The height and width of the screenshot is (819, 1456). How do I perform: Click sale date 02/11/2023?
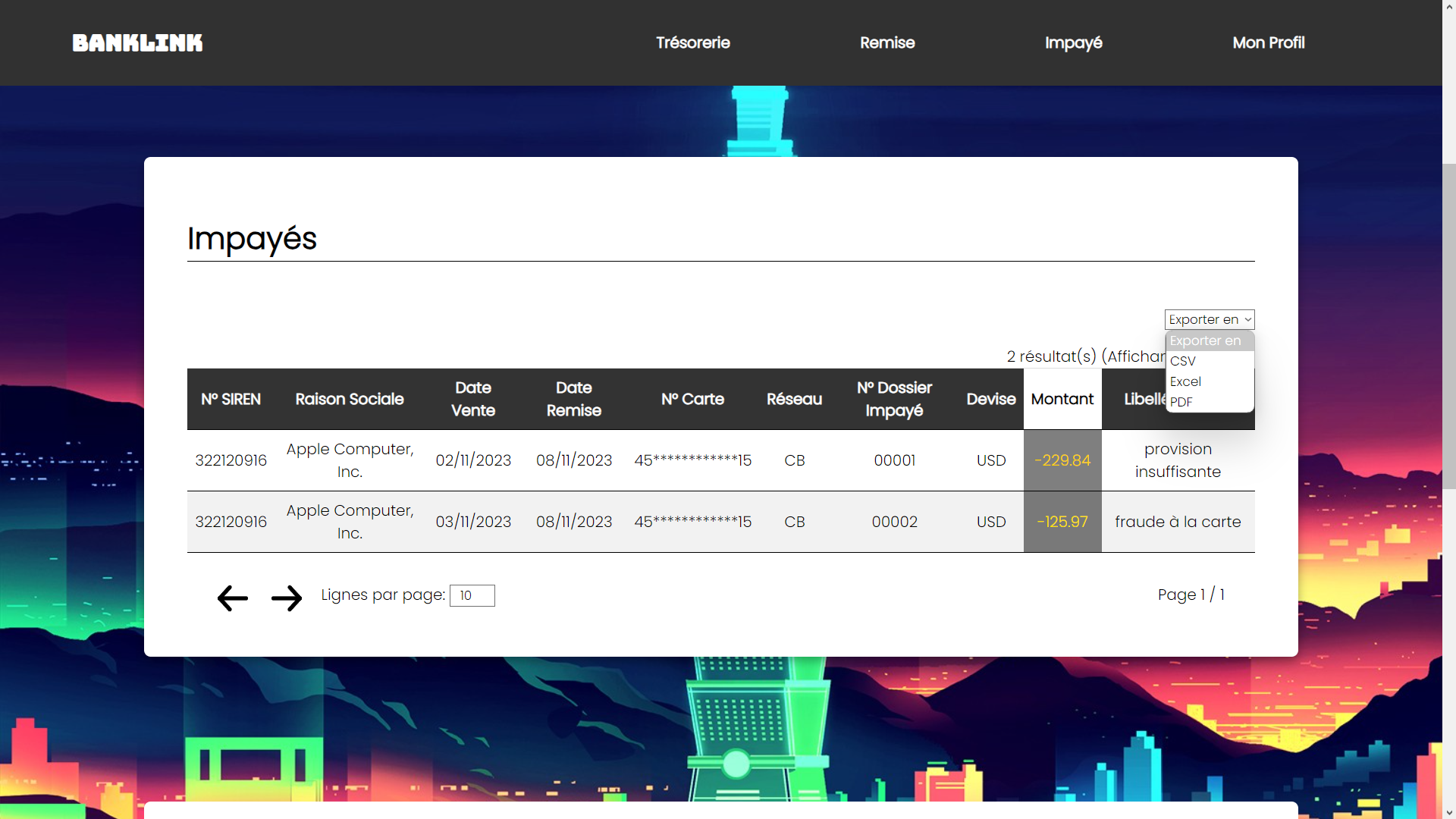(x=473, y=460)
